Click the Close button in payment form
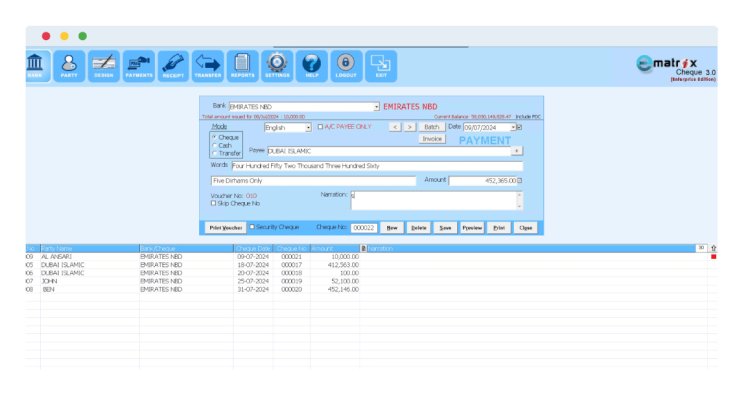The height and width of the screenshot is (415, 750). (526, 228)
